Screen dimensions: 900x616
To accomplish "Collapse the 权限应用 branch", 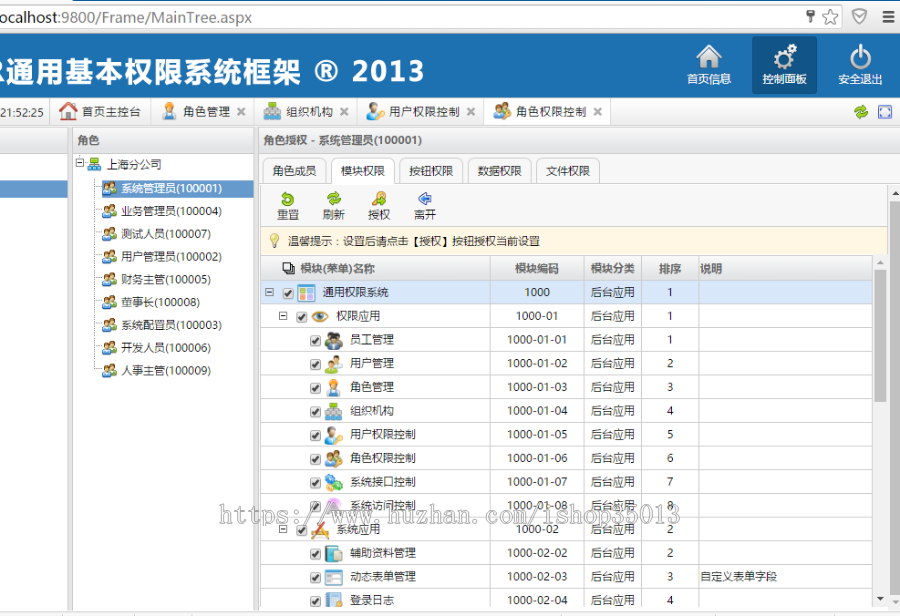I will coord(282,316).
